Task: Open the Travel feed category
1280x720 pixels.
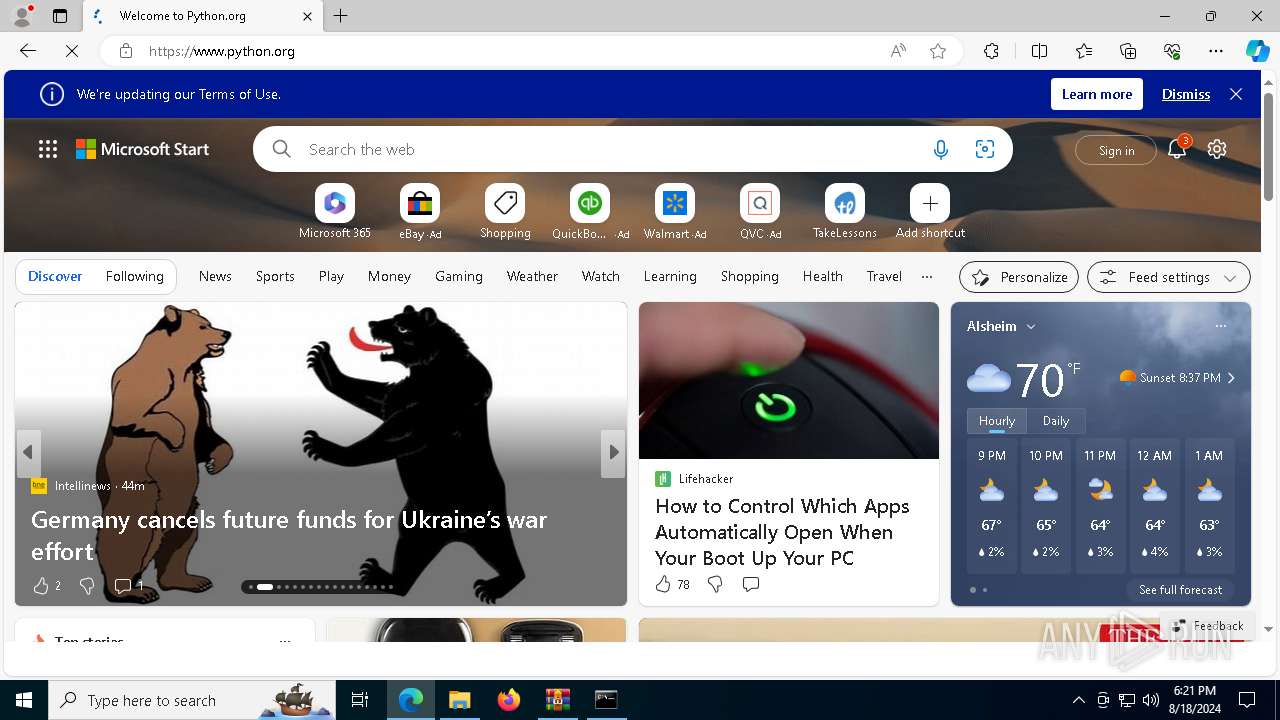Action: [x=884, y=276]
